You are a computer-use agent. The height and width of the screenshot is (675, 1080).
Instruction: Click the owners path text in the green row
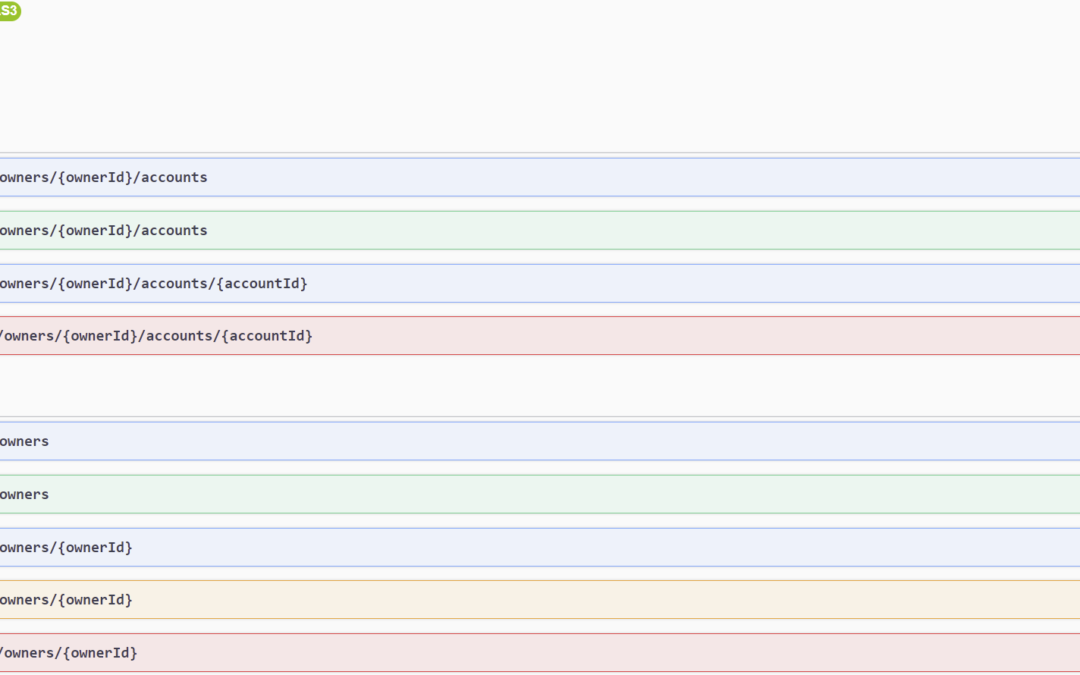tap(24, 494)
